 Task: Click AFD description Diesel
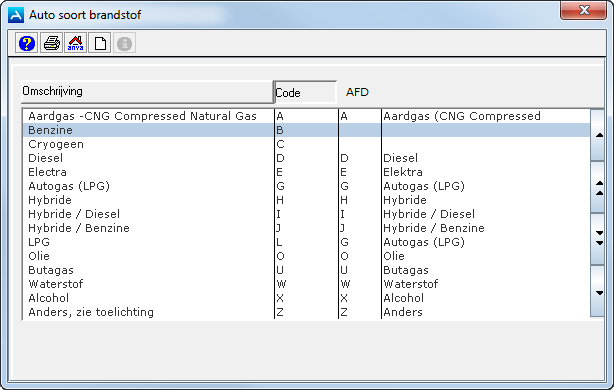pos(401,158)
